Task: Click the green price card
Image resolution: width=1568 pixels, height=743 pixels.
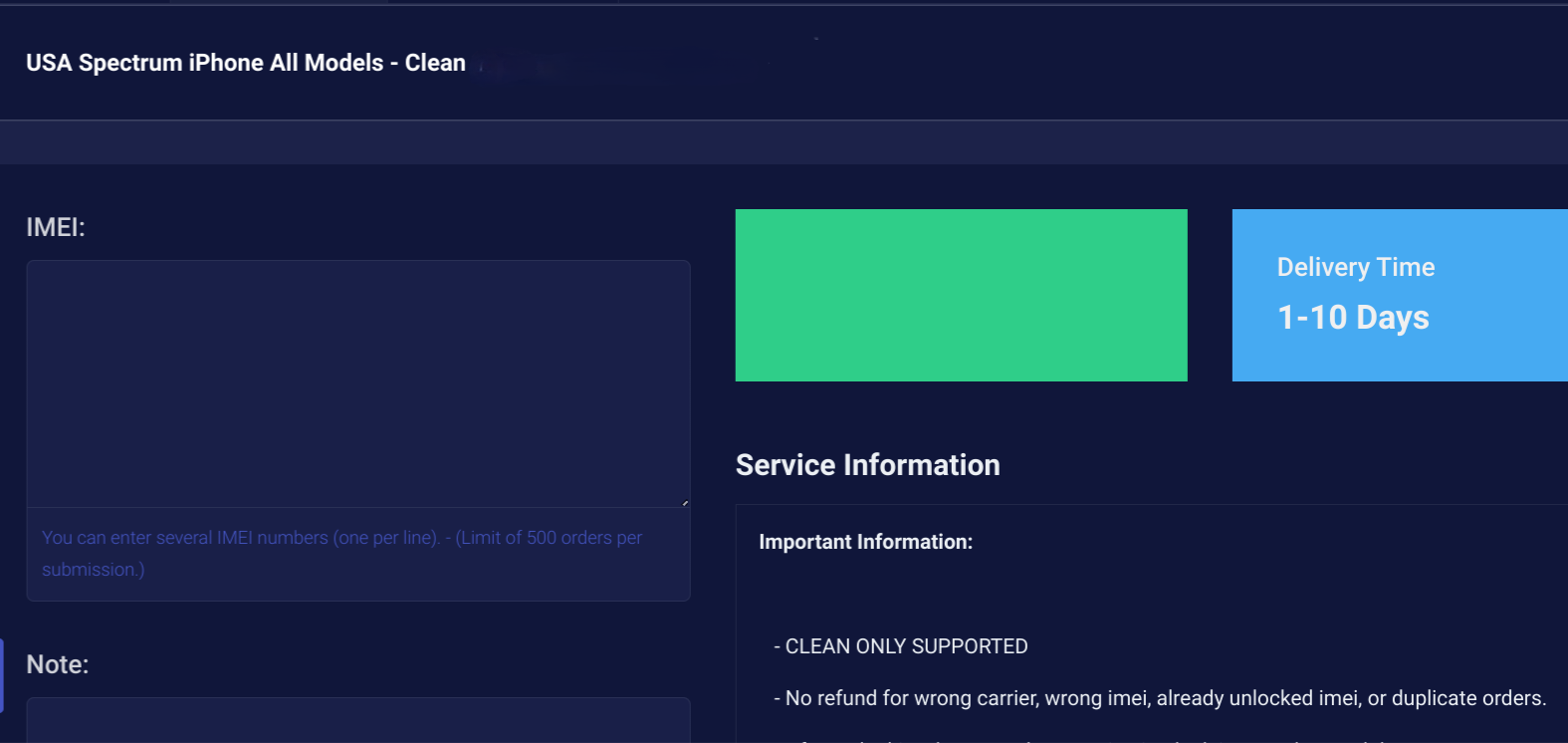Action: coord(962,295)
